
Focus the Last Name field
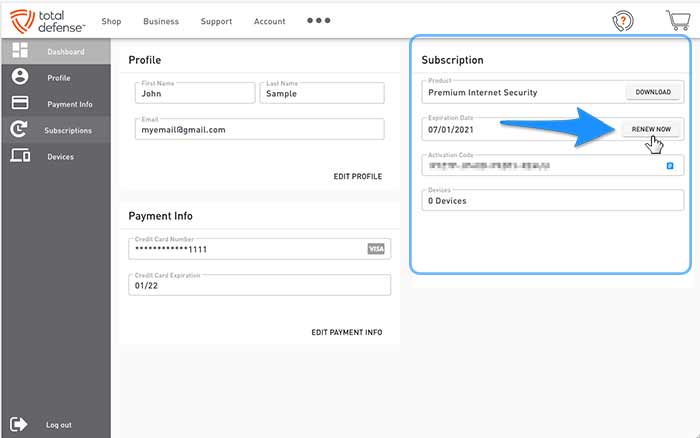(322, 93)
